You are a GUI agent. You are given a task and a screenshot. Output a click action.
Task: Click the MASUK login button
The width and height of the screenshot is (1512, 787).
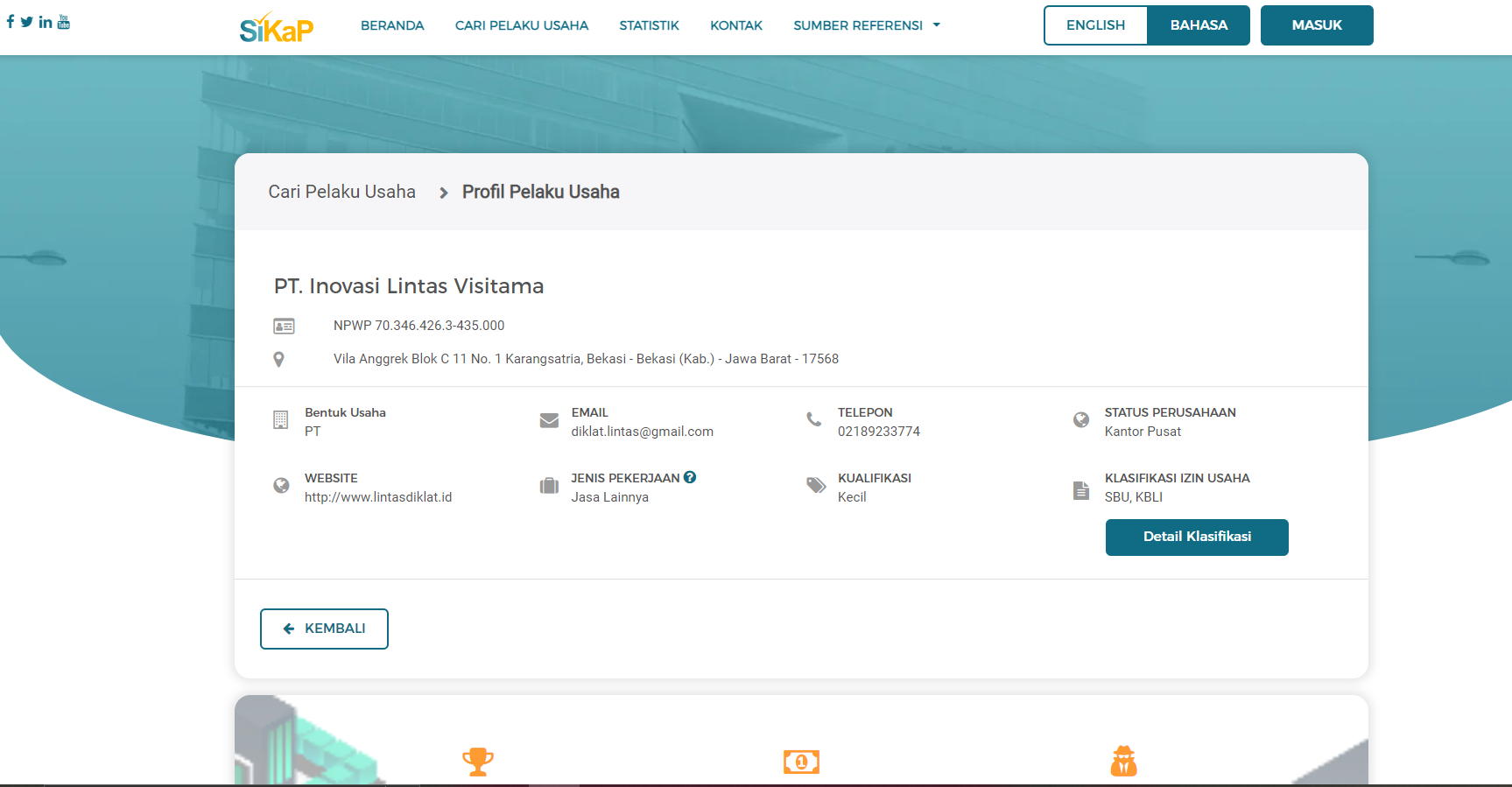coord(1317,25)
